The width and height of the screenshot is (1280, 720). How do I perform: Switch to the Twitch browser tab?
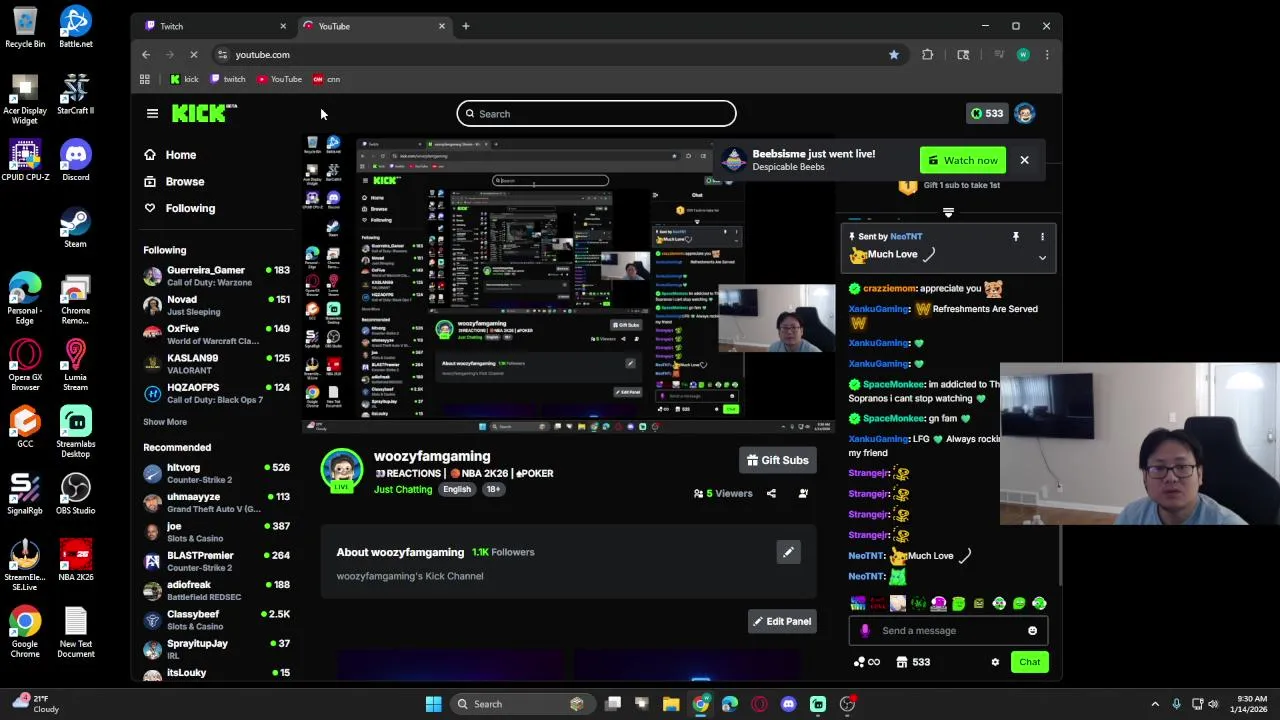213,26
